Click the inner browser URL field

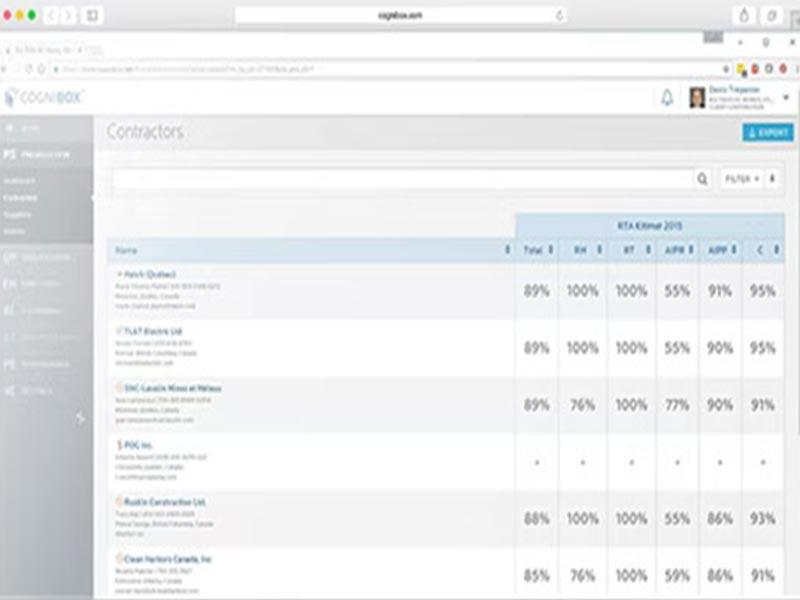388,69
